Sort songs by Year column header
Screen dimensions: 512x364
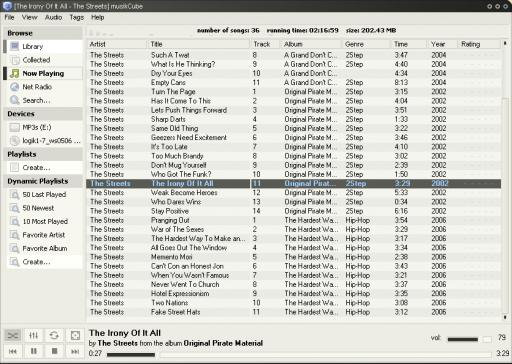pyautogui.click(x=442, y=44)
